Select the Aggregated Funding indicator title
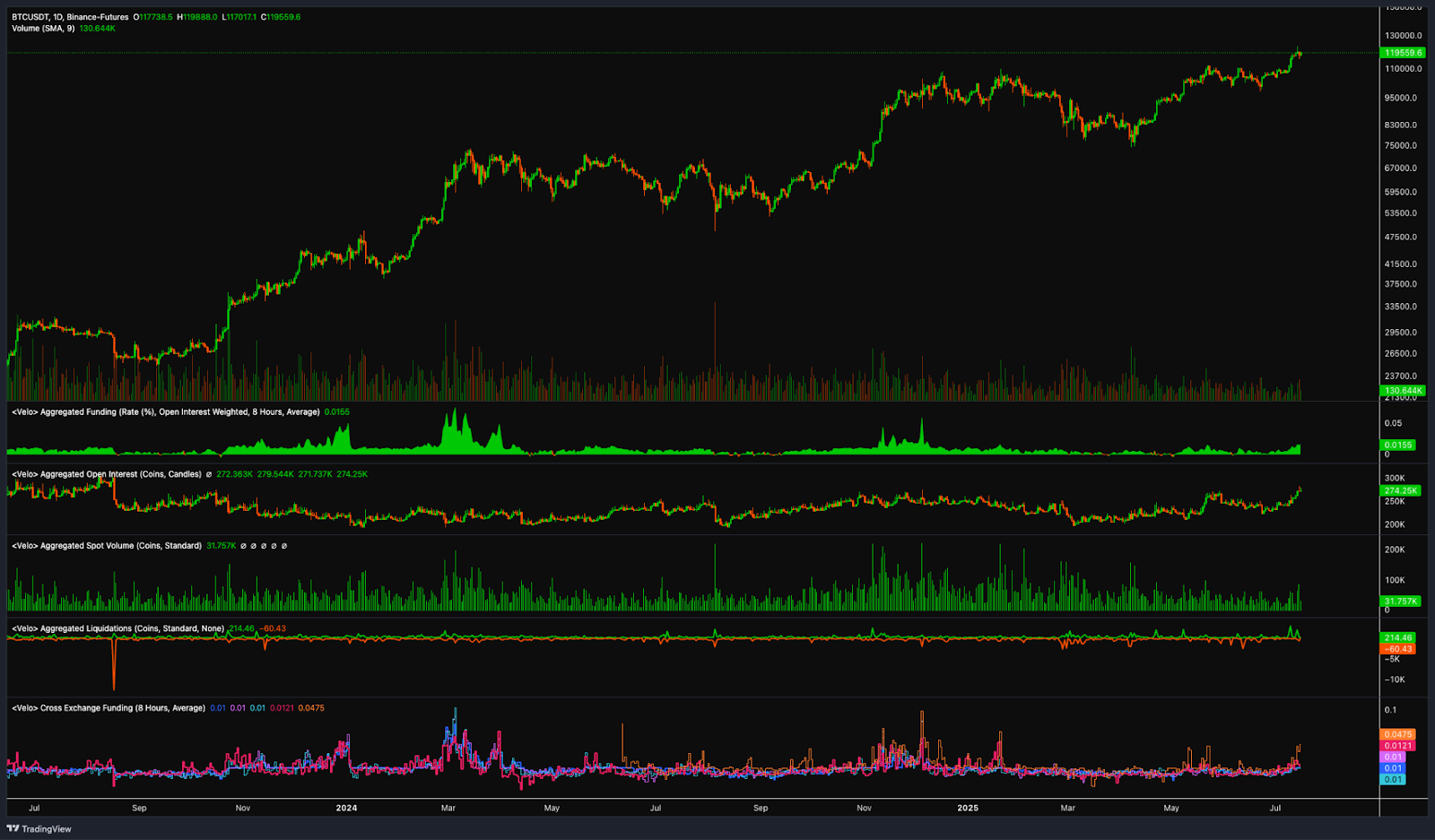 coord(166,412)
